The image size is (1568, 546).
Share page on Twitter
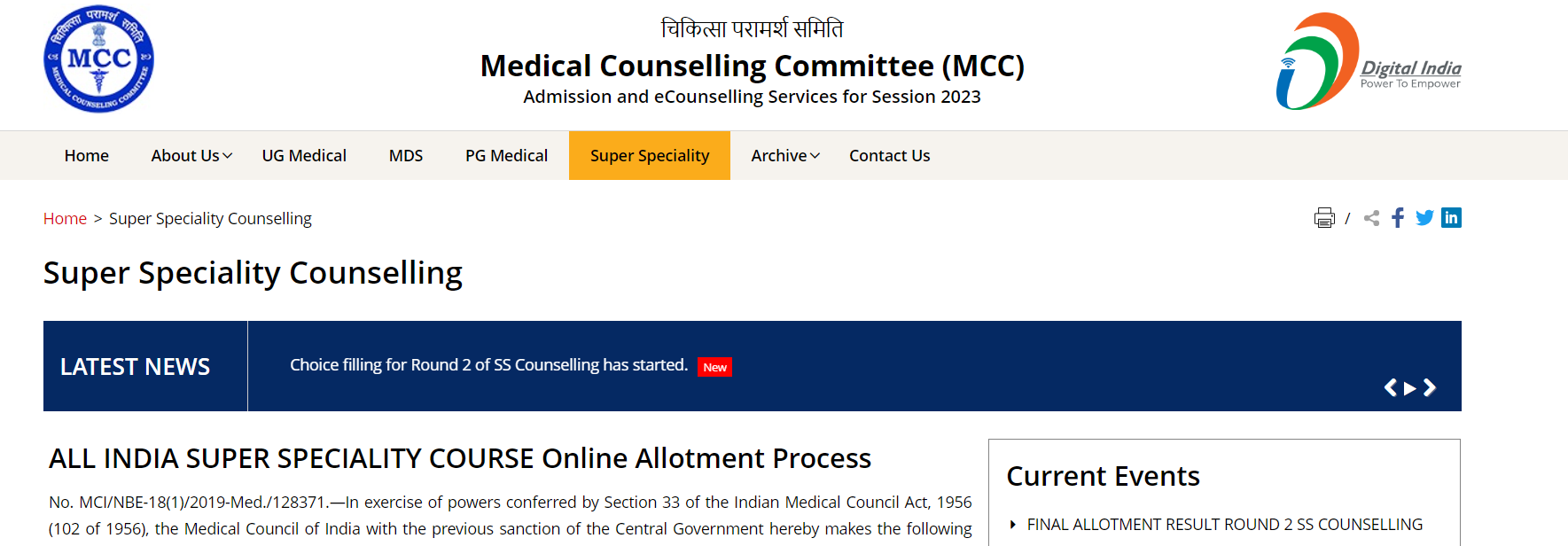(1424, 218)
